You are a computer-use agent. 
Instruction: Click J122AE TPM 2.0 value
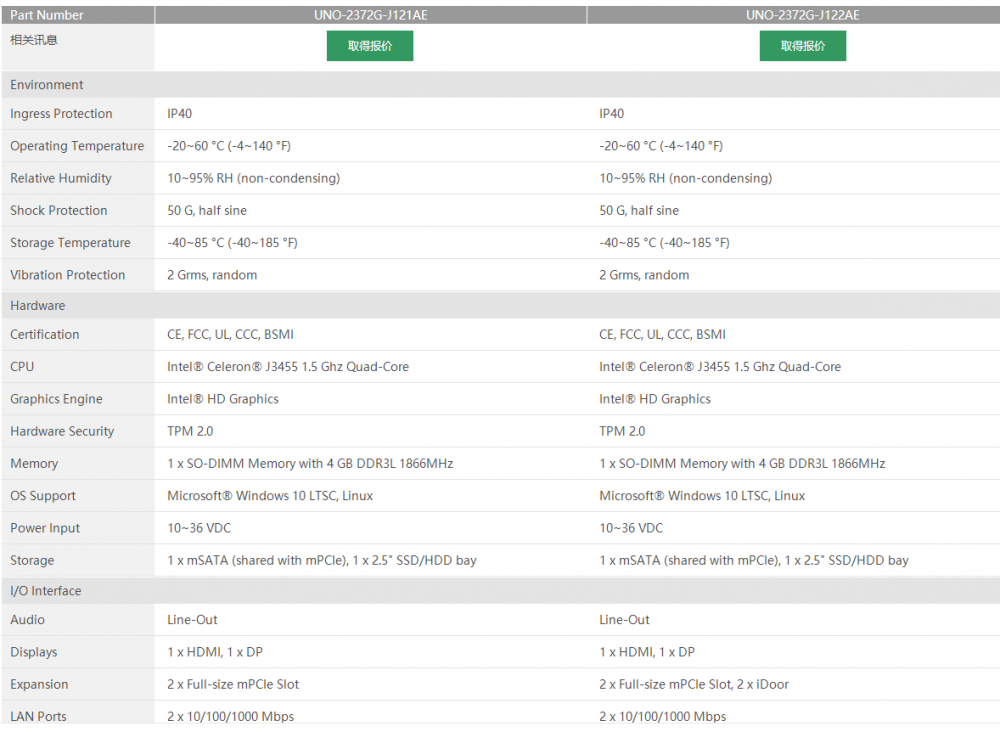coord(622,431)
